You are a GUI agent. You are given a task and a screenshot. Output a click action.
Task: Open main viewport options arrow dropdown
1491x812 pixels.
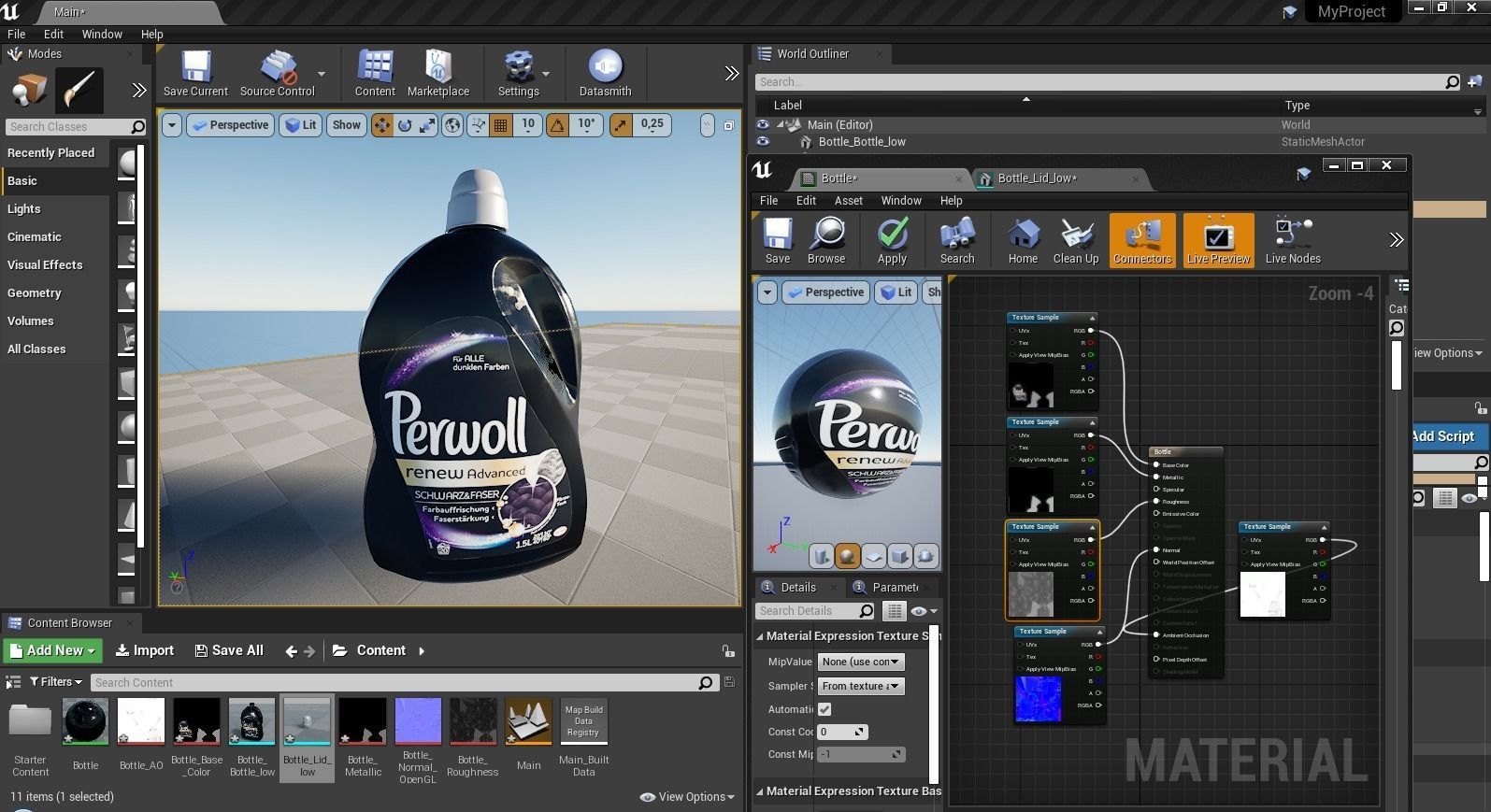(171, 125)
